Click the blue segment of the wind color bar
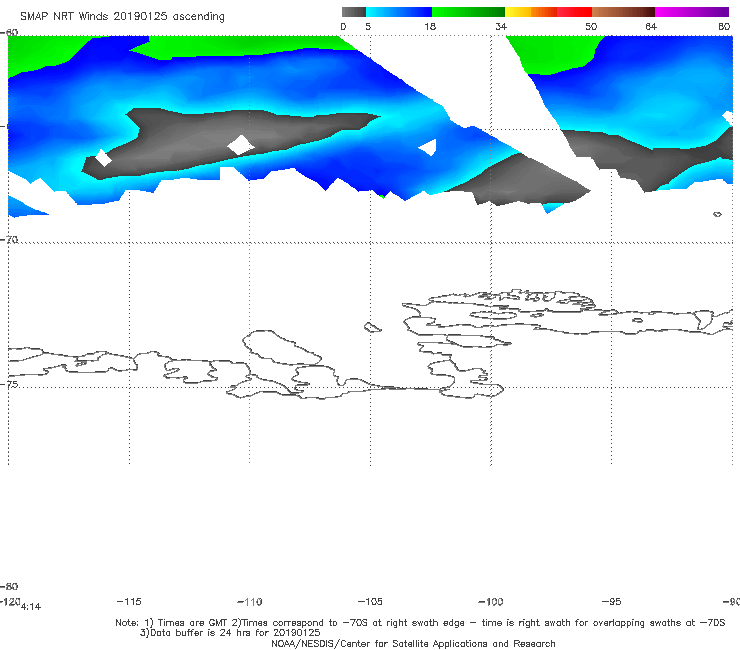This screenshot has height=650, width=740. (x=399, y=12)
